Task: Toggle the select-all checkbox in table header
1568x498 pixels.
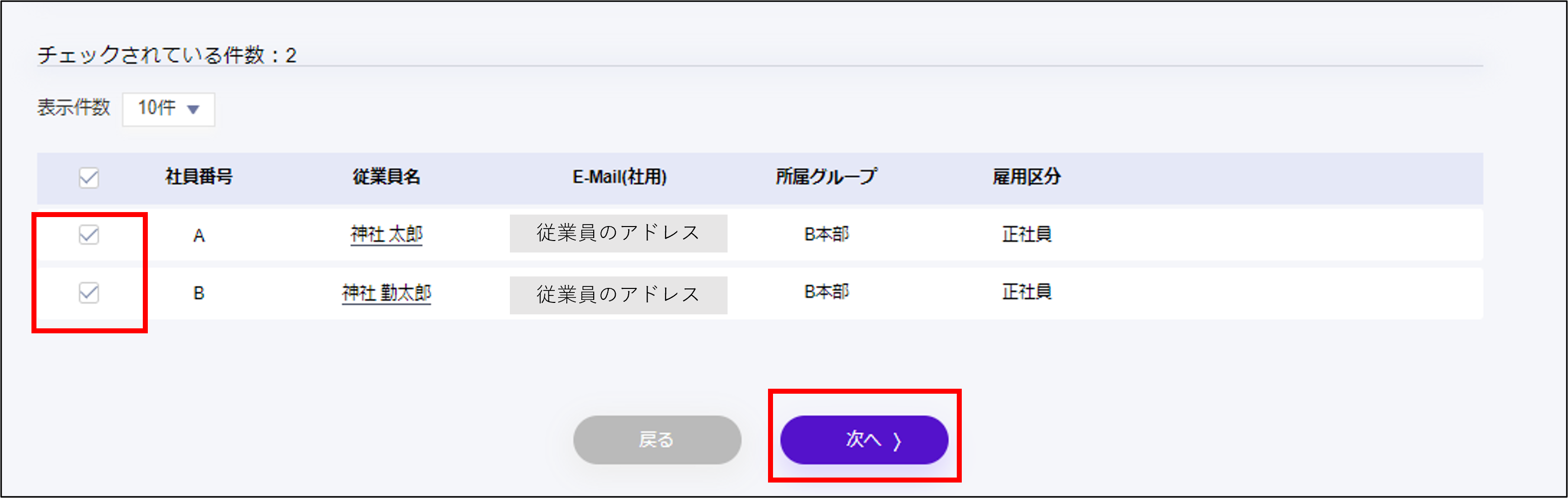Action: pyautogui.click(x=89, y=178)
